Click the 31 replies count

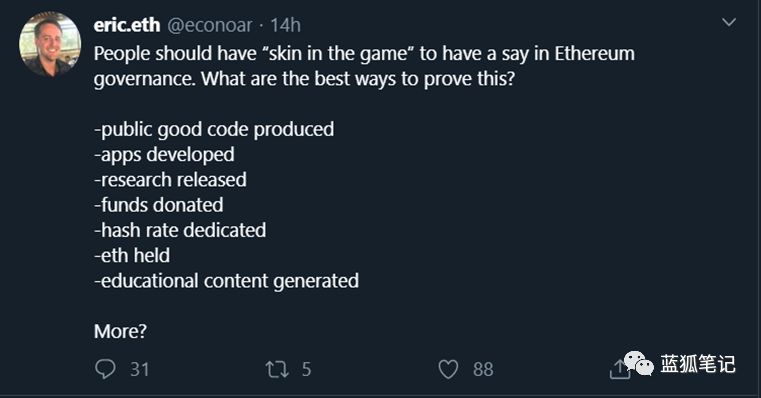point(139,369)
